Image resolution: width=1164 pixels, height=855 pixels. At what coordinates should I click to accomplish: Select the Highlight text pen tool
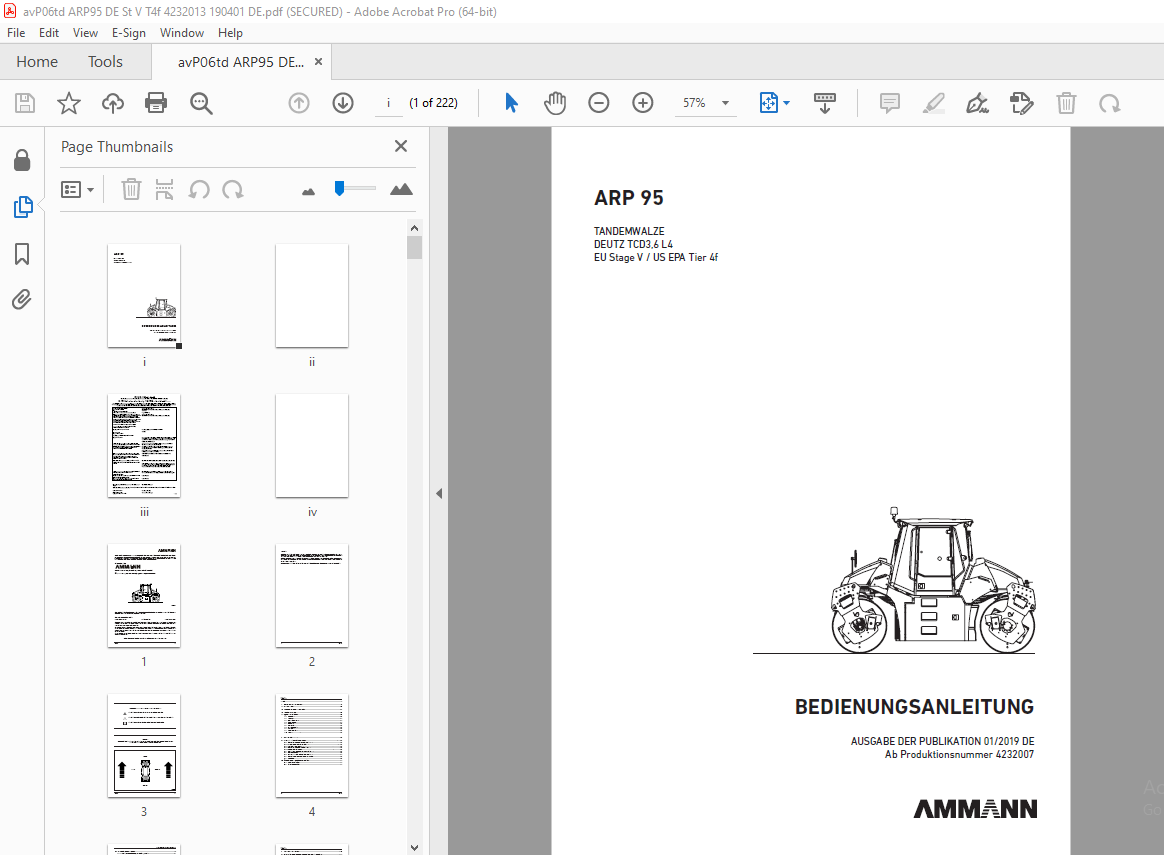pos(934,103)
